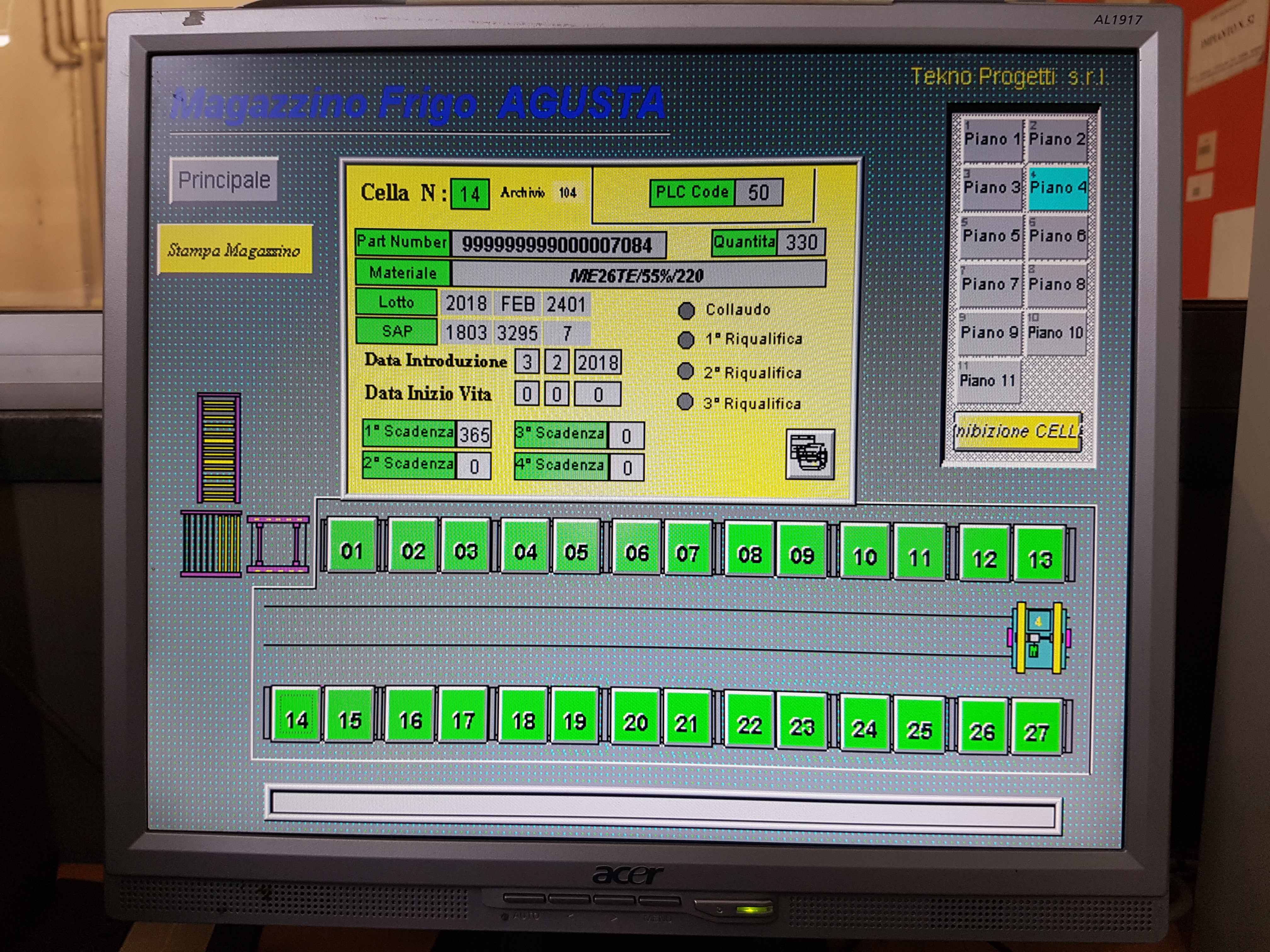Click the Data Introduzione year field 2018
Screen dimensions: 1270x952
tap(598, 363)
